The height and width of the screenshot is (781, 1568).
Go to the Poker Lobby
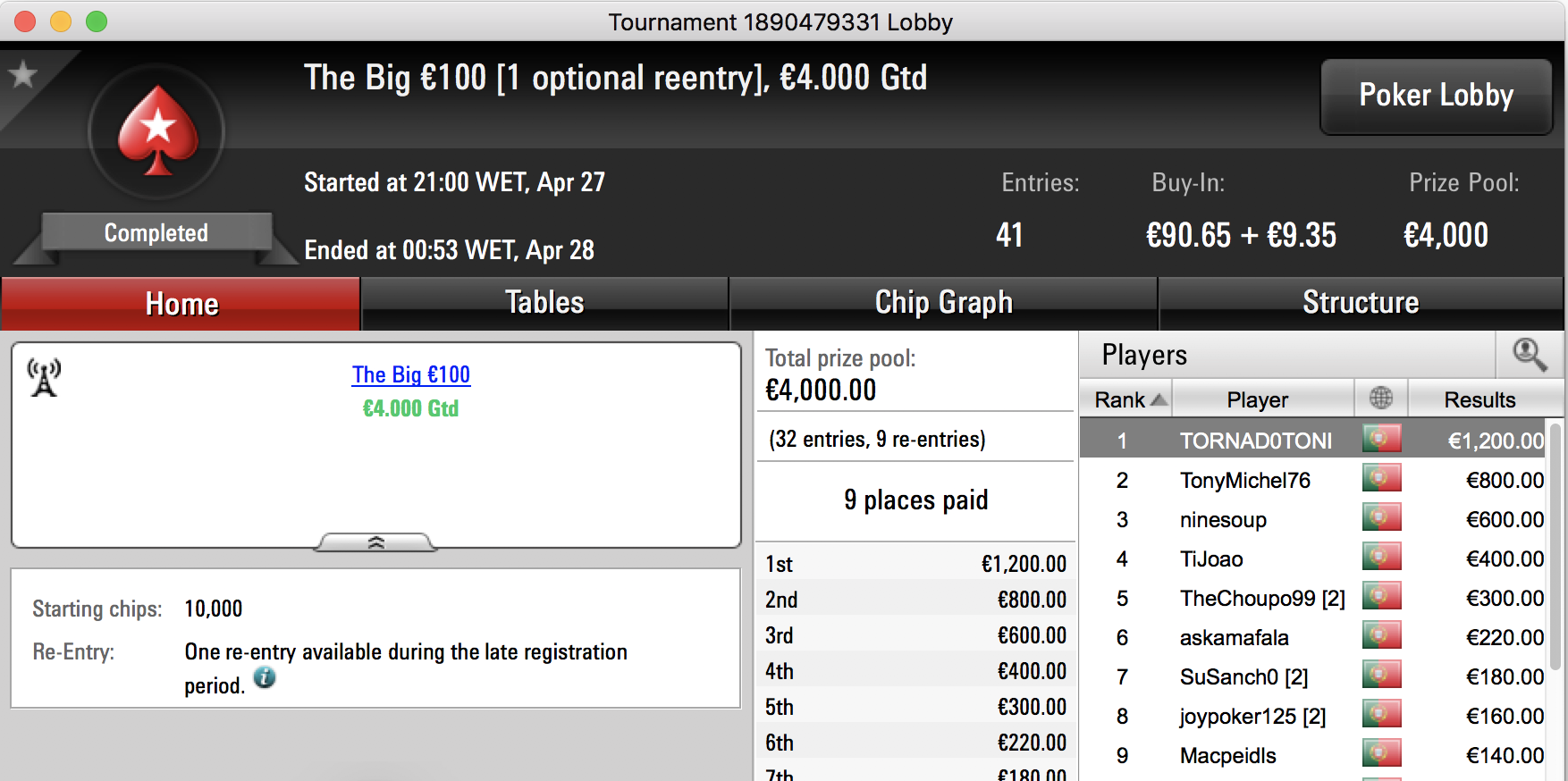pos(1436,96)
